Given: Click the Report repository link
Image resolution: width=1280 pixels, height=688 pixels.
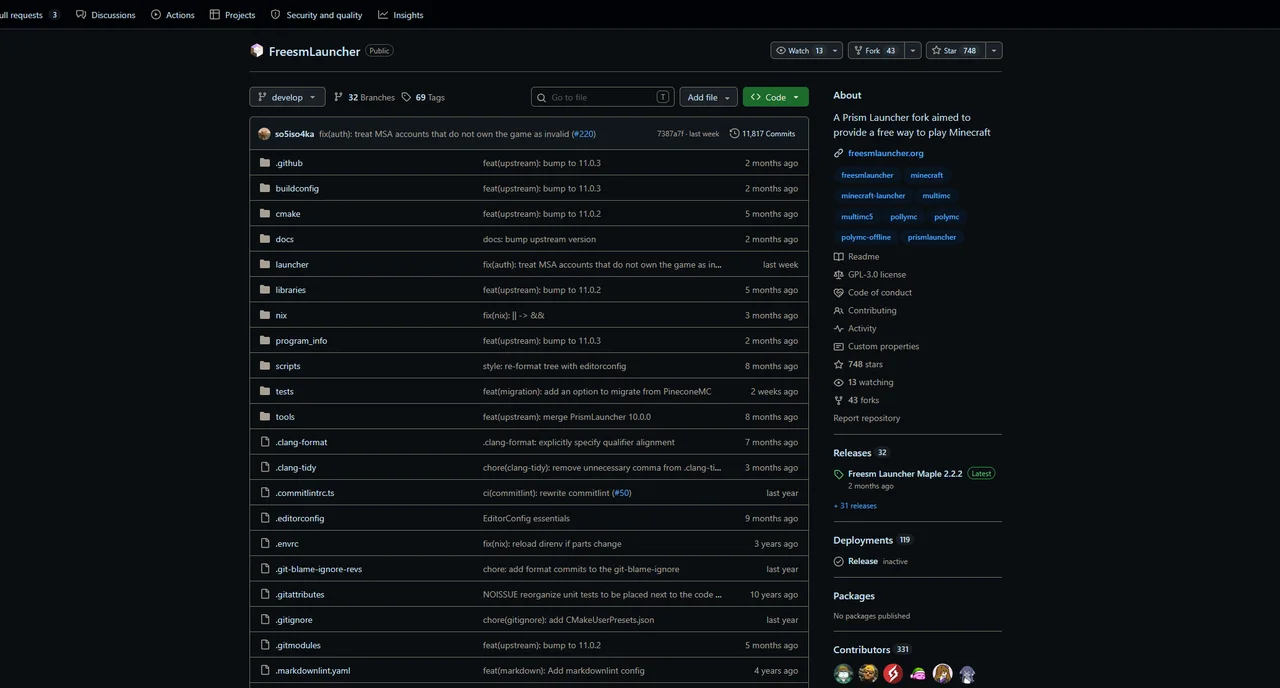Looking at the screenshot, I should click(867, 419).
